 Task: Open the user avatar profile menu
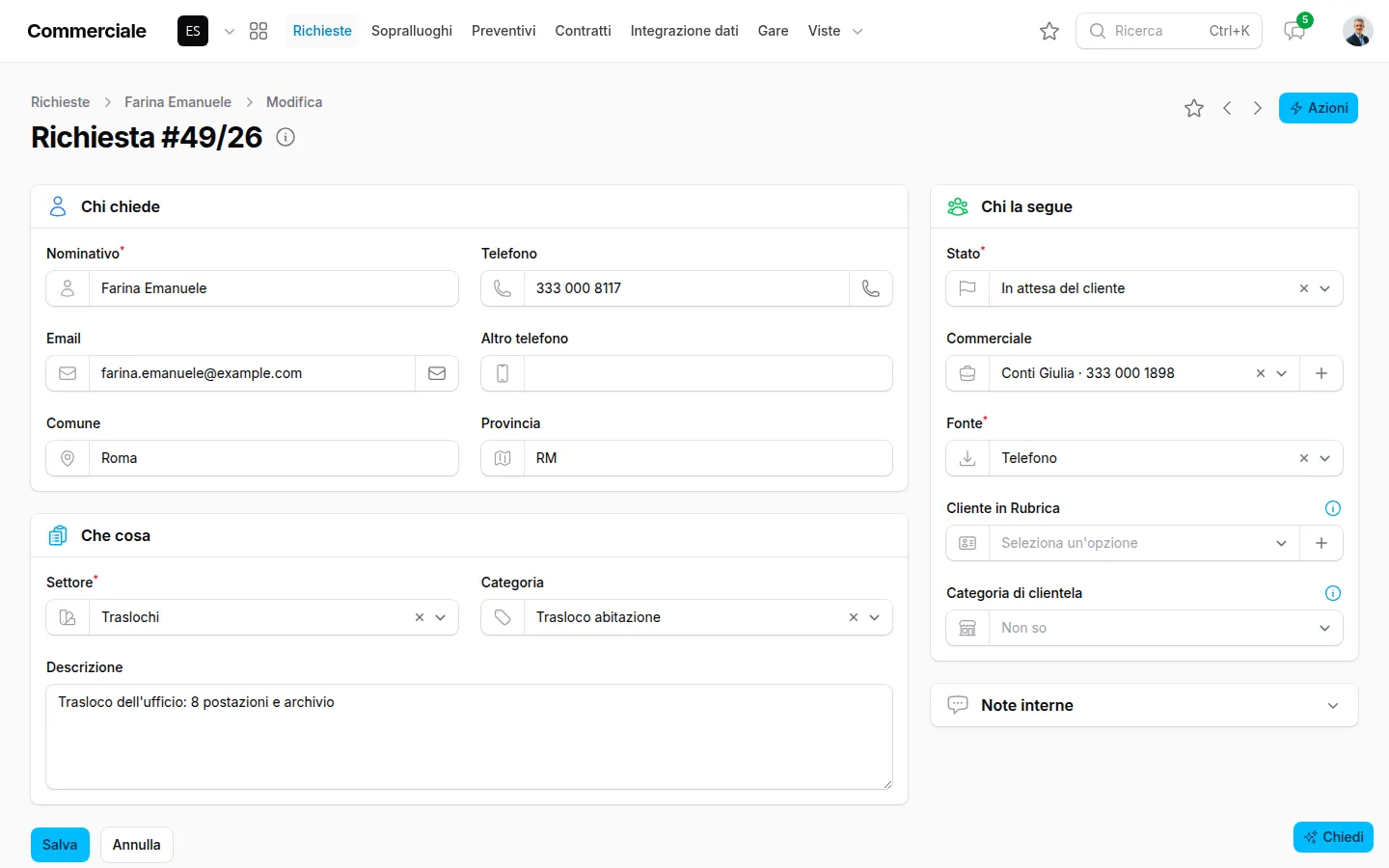[x=1357, y=31]
